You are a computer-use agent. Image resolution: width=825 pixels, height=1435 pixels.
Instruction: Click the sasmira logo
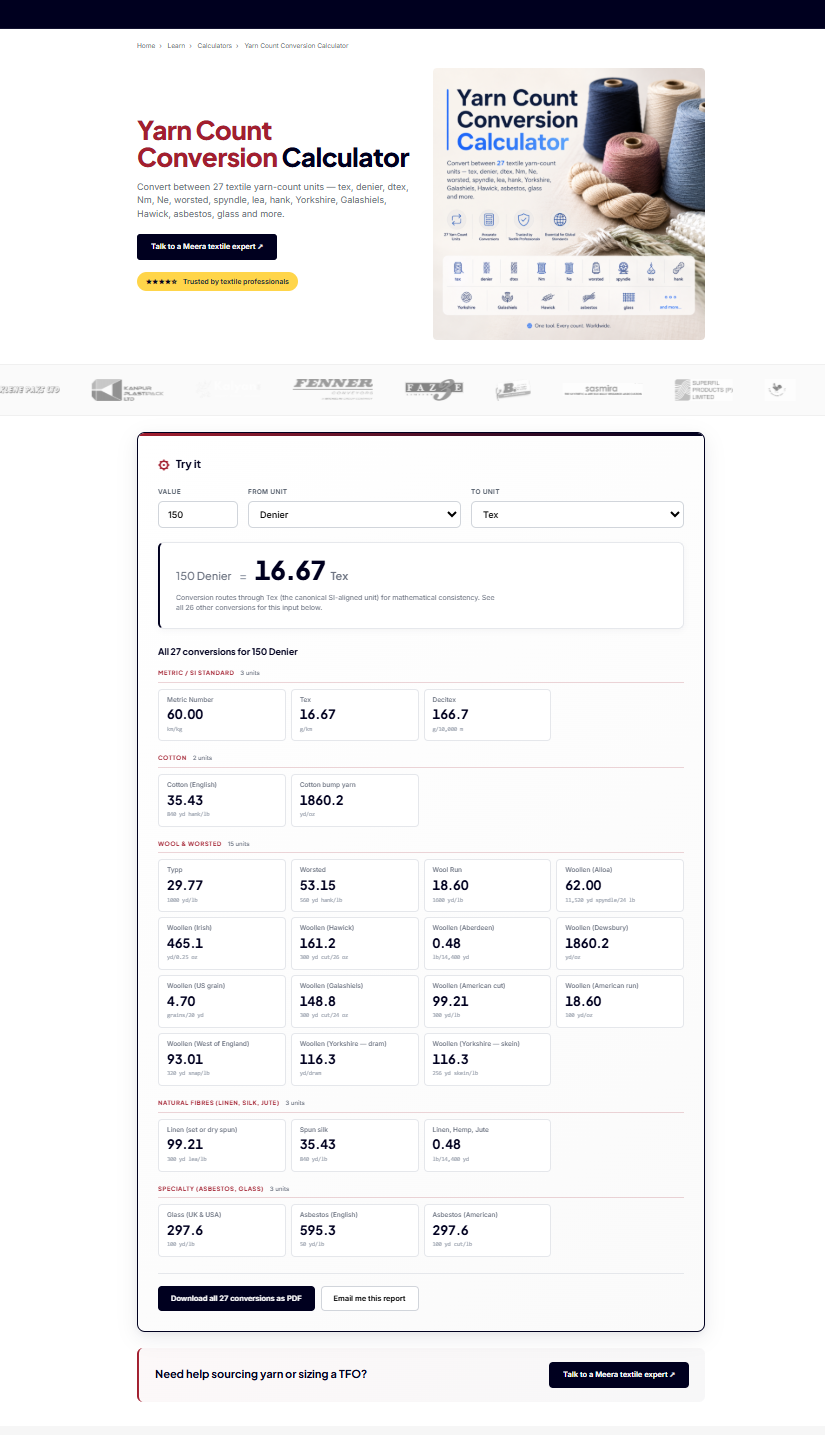[602, 390]
